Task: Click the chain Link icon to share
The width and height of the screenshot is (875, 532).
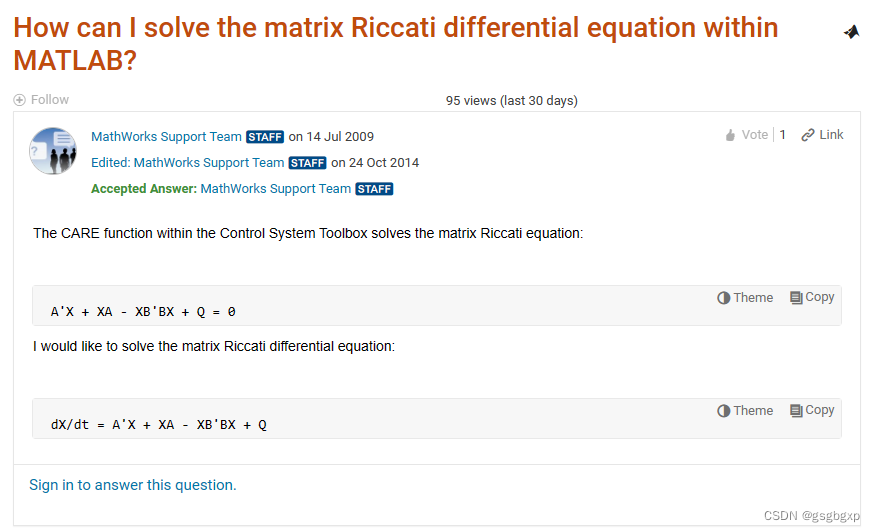Action: click(808, 135)
